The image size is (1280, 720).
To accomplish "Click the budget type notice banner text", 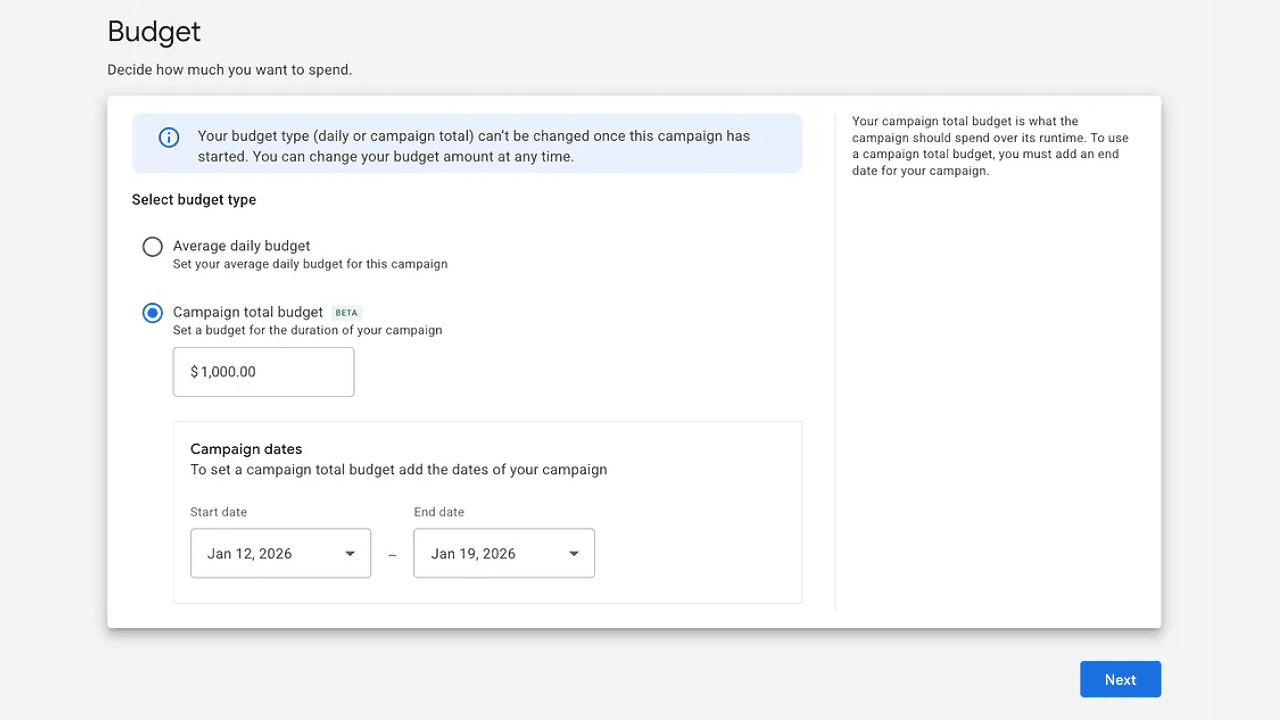I will click(473, 146).
